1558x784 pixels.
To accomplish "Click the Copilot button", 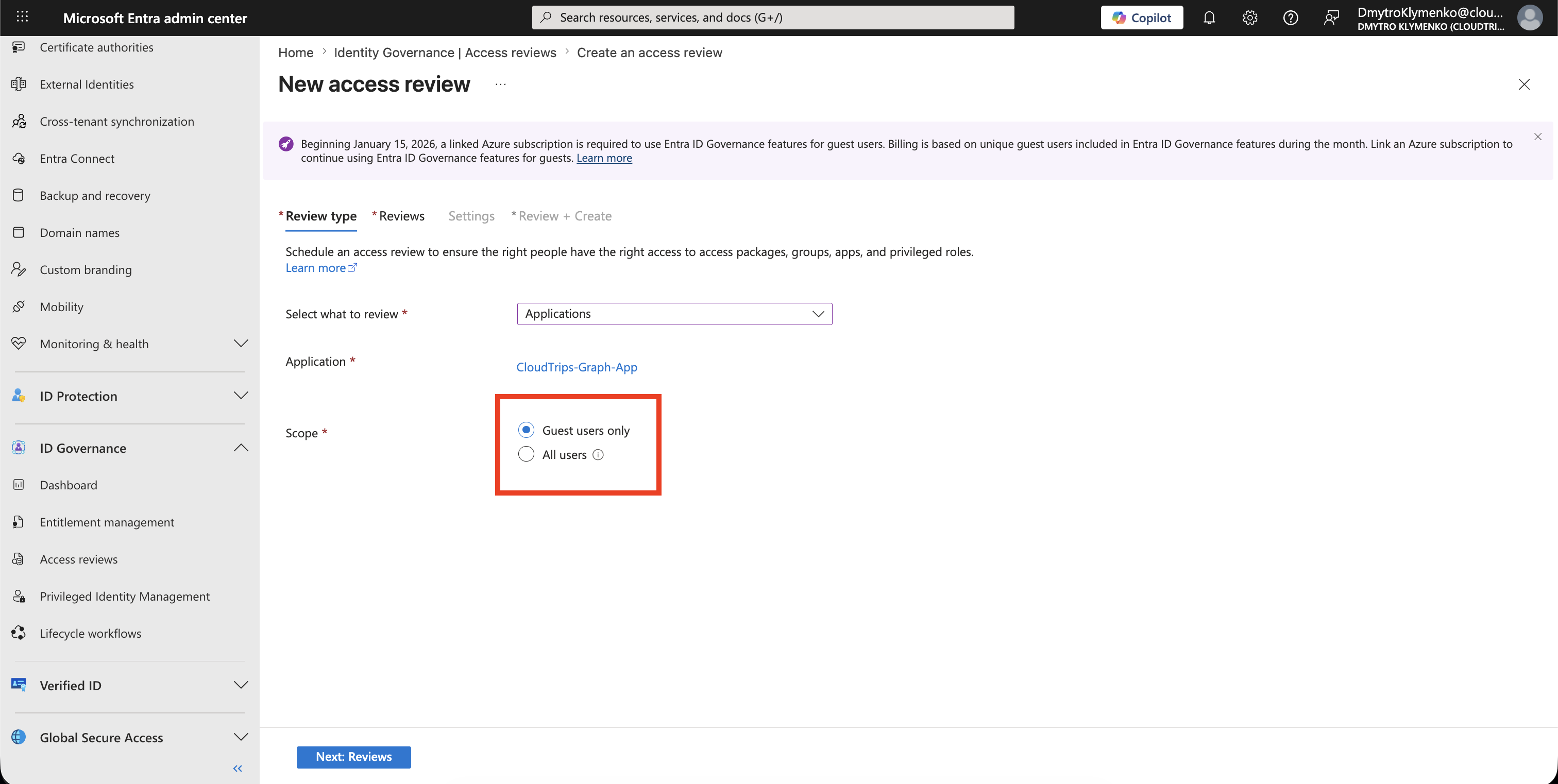I will click(x=1141, y=18).
